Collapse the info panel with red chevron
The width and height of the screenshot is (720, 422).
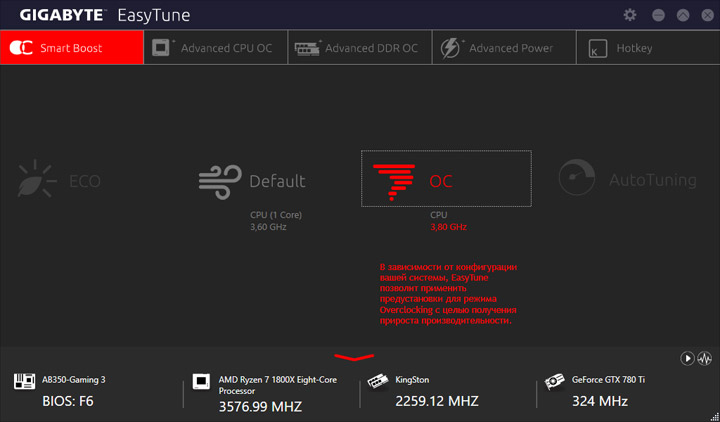pyautogui.click(x=354, y=357)
